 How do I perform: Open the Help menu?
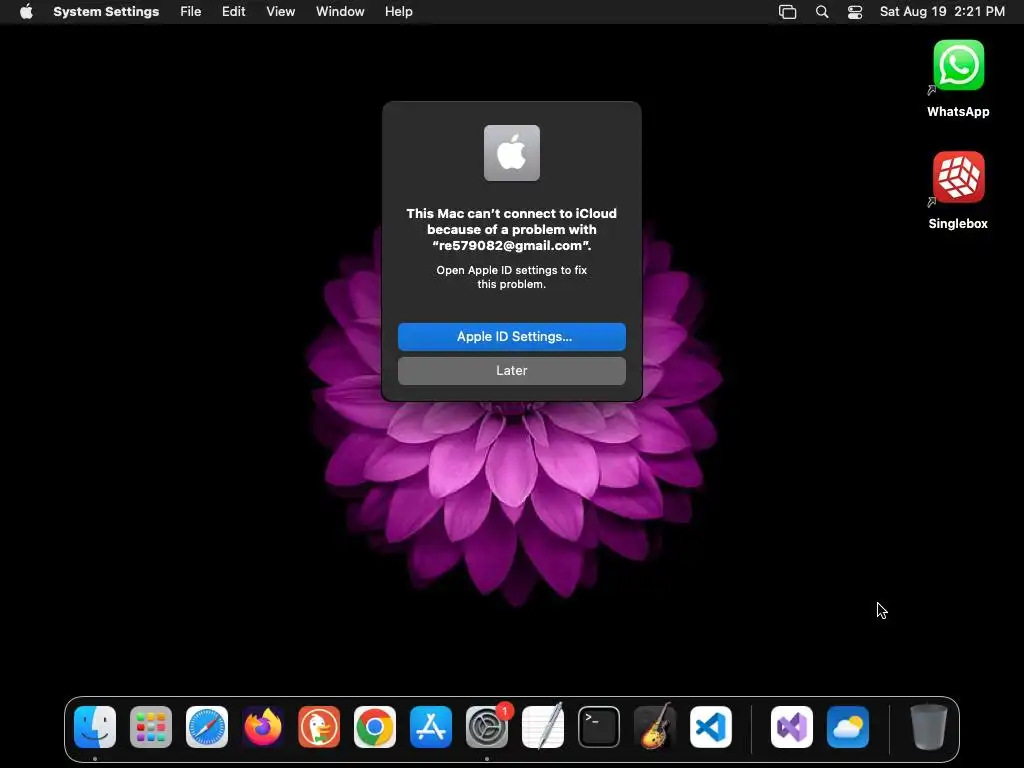[398, 12]
